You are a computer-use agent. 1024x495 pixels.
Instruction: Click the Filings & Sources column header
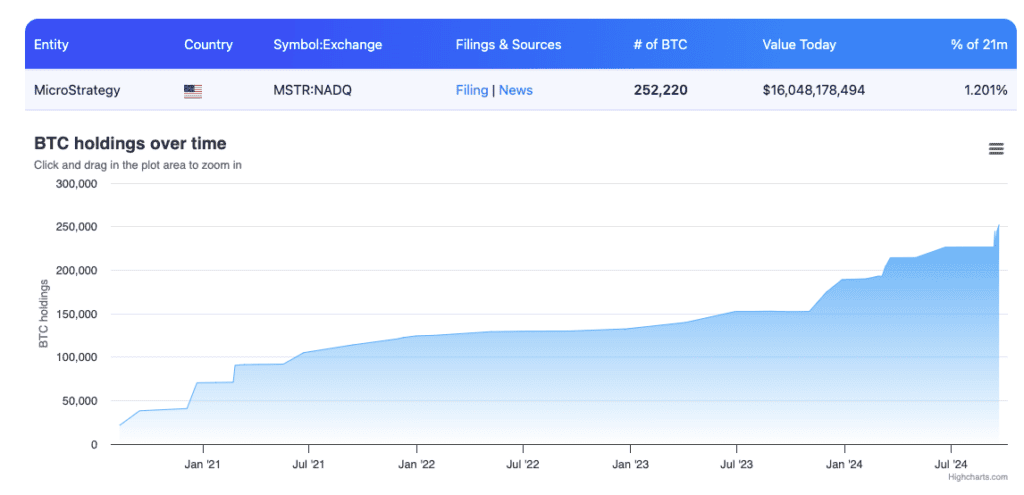[509, 45]
